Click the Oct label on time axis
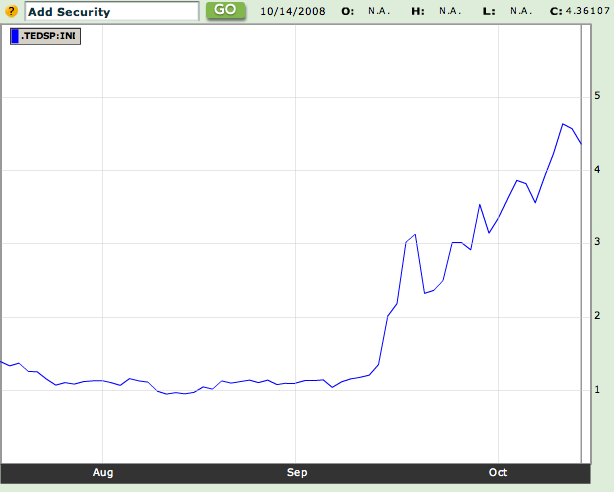The width and height of the screenshot is (614, 492). (498, 472)
